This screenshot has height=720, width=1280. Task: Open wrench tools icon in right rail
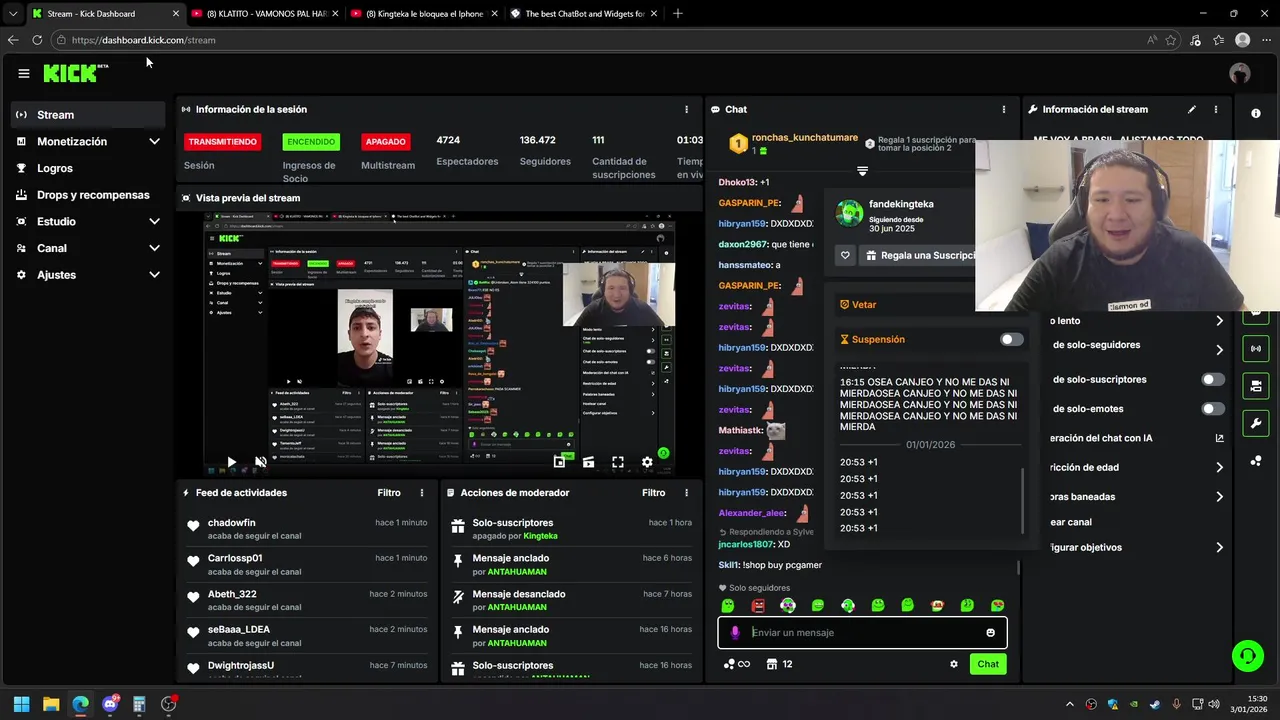pos(1255,423)
